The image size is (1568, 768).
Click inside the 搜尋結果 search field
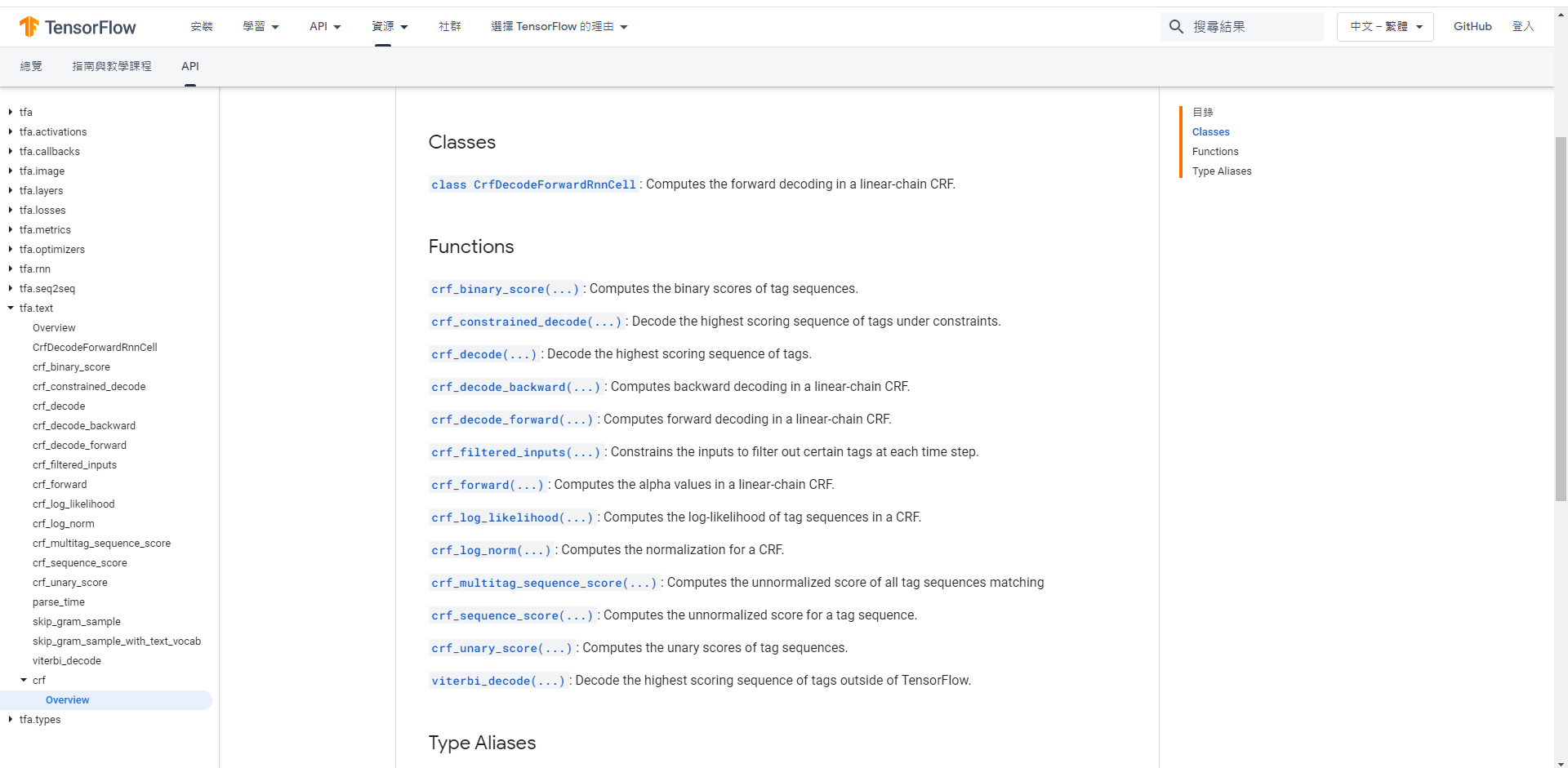tap(1249, 26)
